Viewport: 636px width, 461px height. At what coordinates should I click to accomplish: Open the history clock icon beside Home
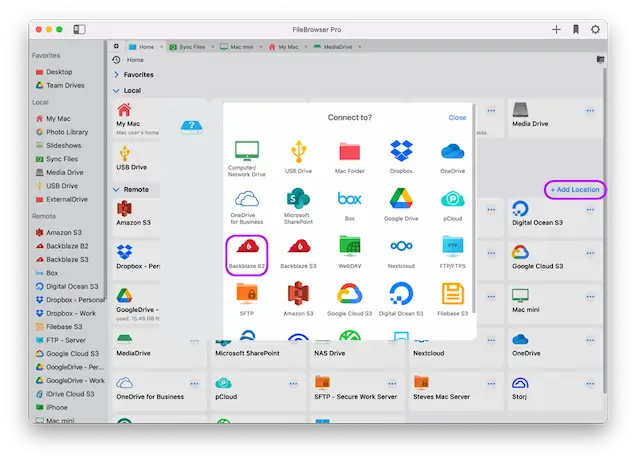pyautogui.click(x=116, y=60)
